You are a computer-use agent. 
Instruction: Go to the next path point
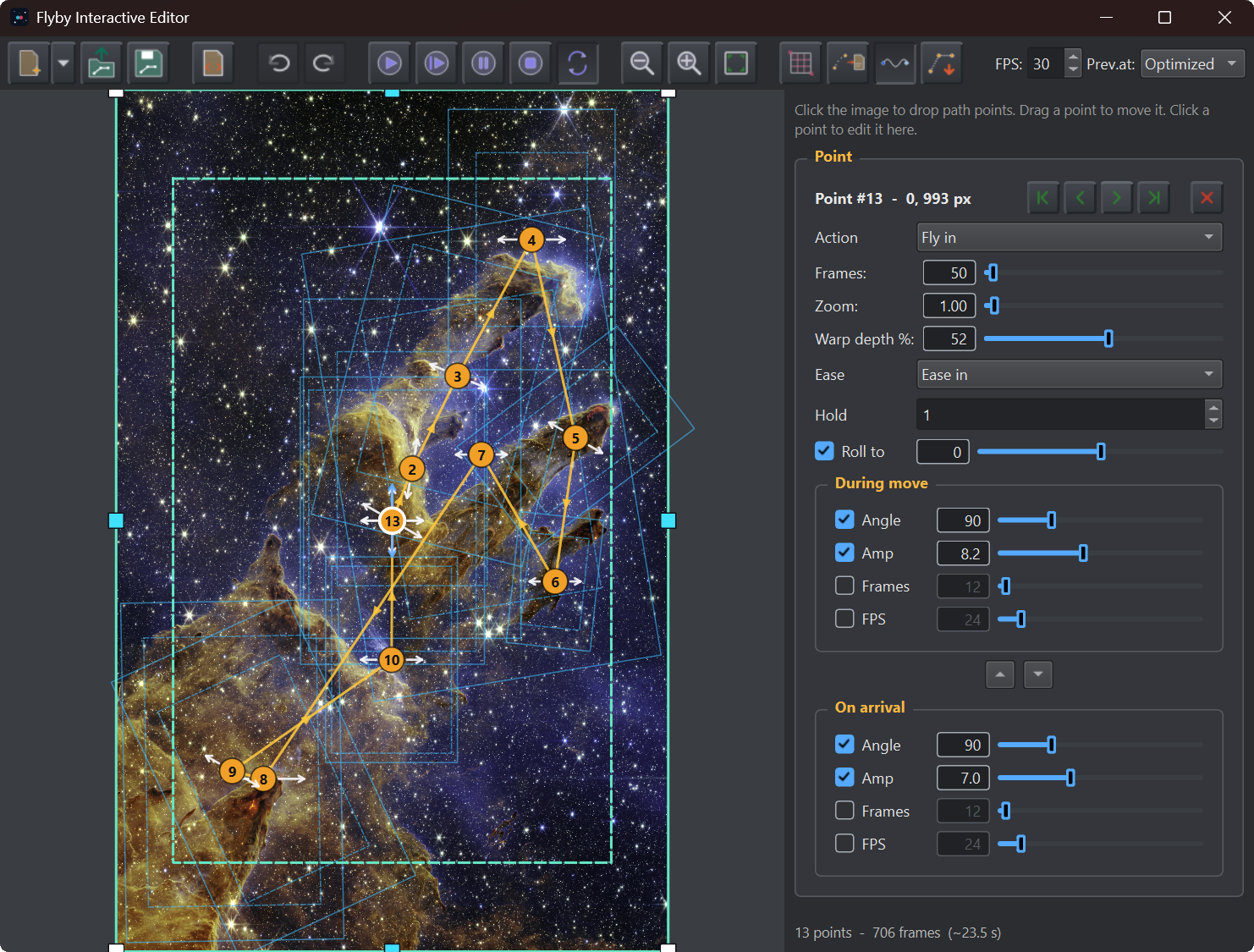1117,198
